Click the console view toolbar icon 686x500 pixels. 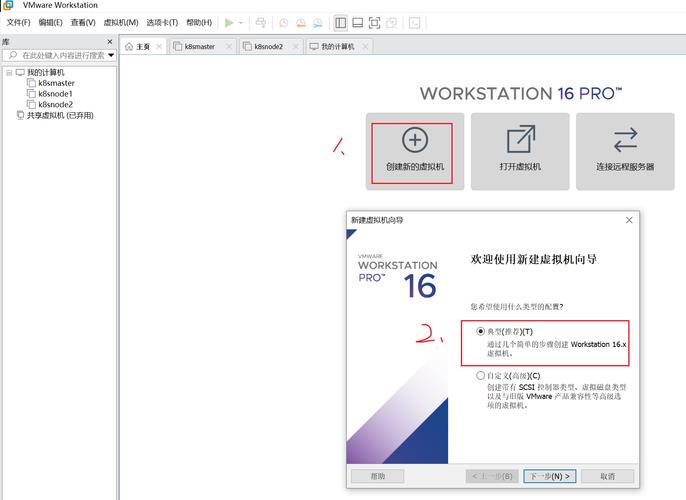(x=414, y=23)
